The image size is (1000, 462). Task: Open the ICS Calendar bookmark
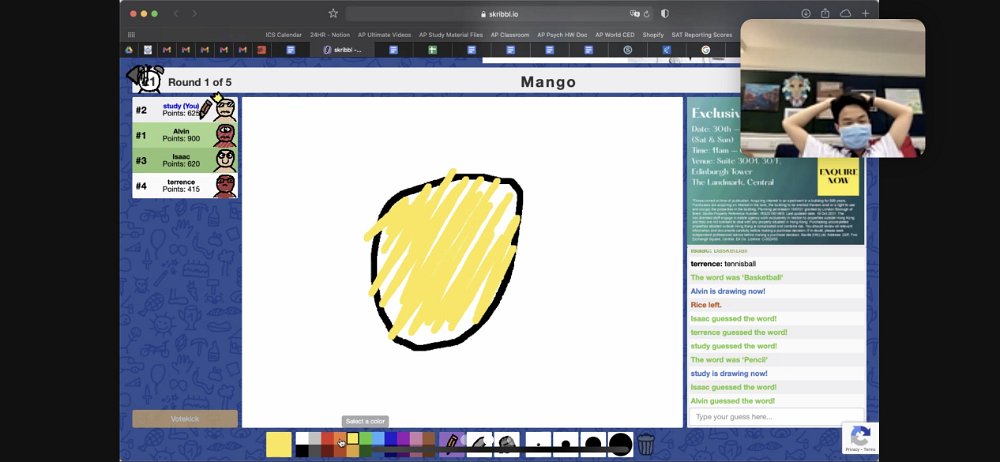(x=284, y=35)
